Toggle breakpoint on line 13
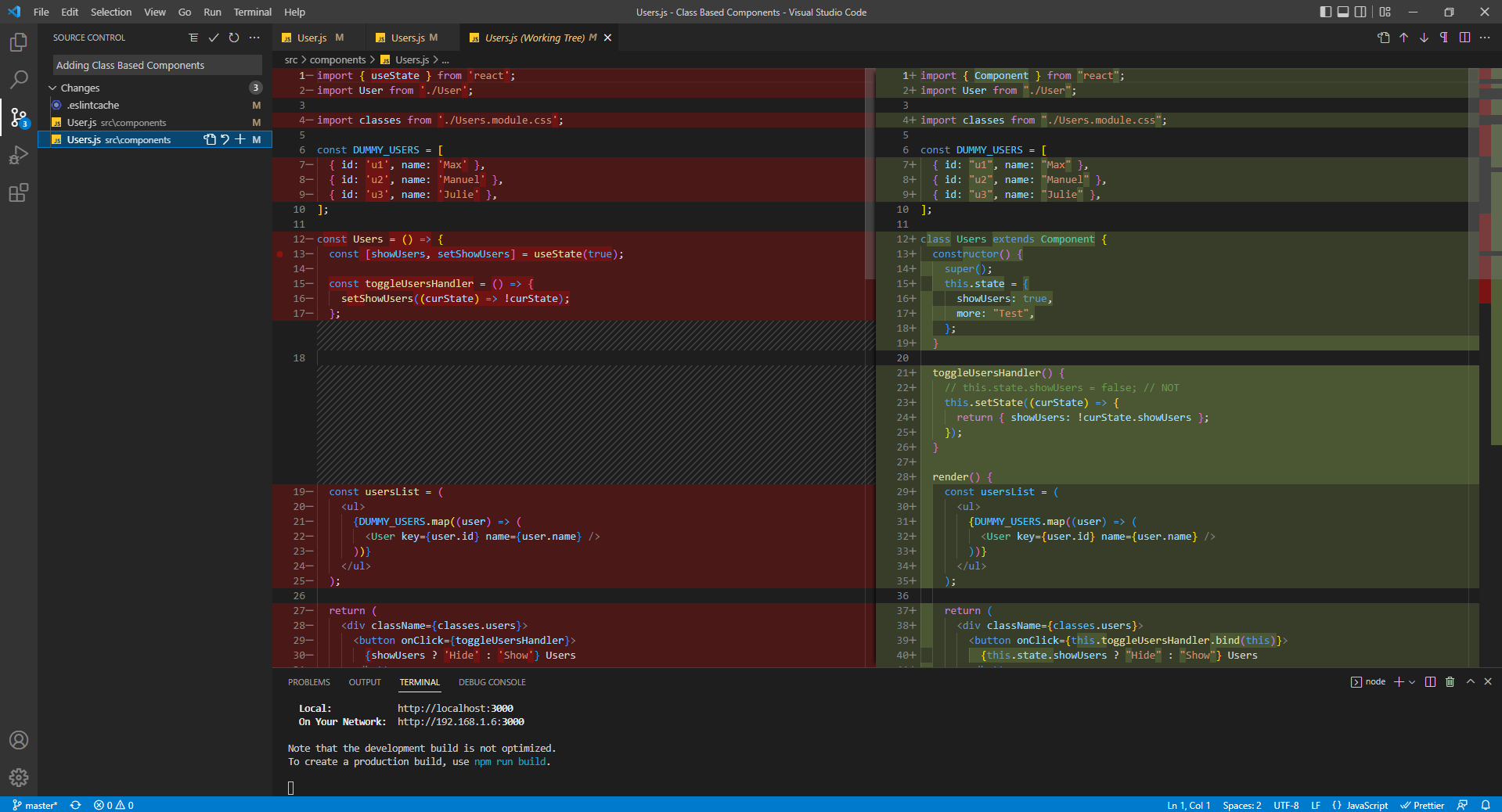1502x812 pixels. tap(280, 254)
